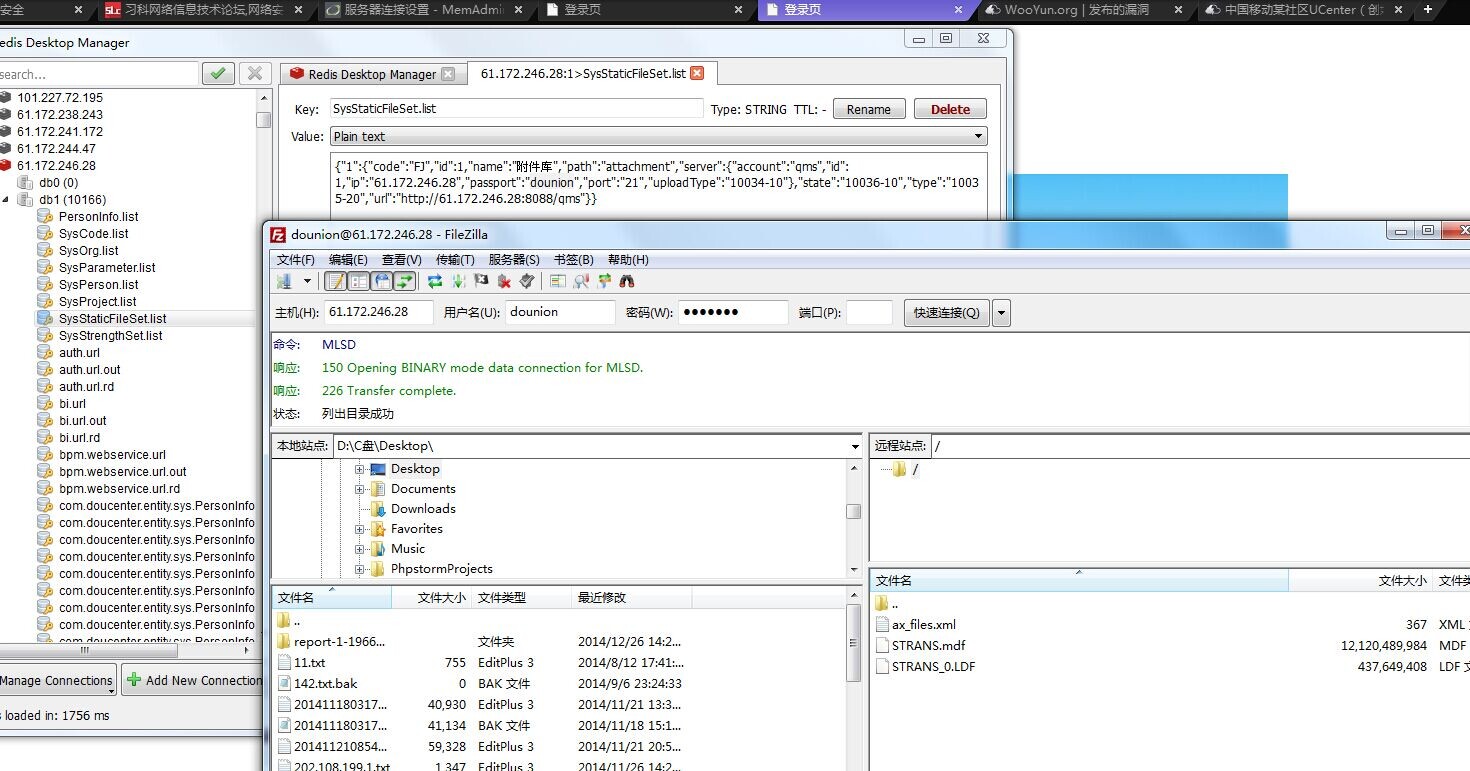Select PersonInfo.list key in tree

(98, 217)
